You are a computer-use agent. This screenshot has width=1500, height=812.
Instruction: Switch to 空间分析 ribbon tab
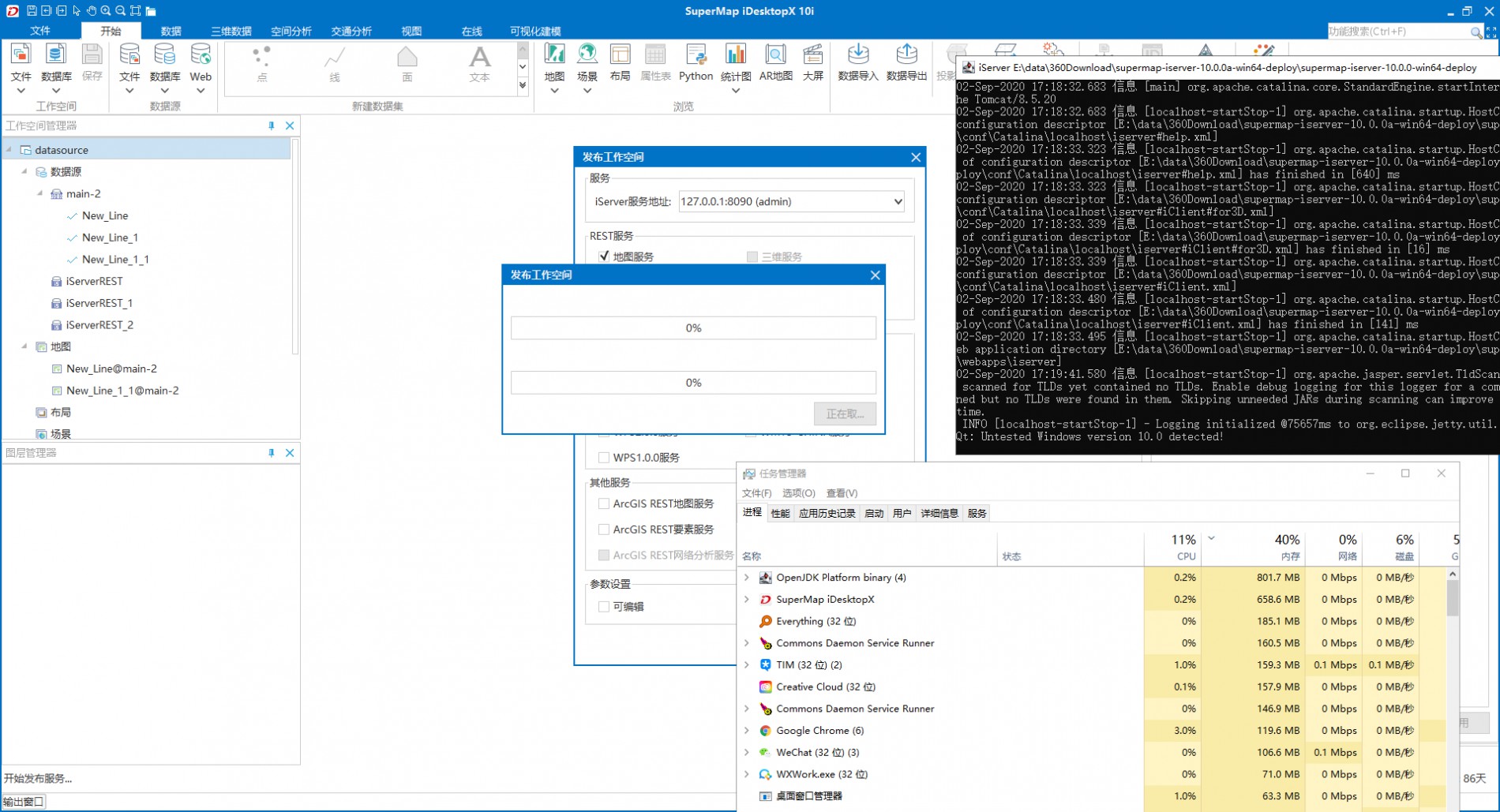[291, 31]
